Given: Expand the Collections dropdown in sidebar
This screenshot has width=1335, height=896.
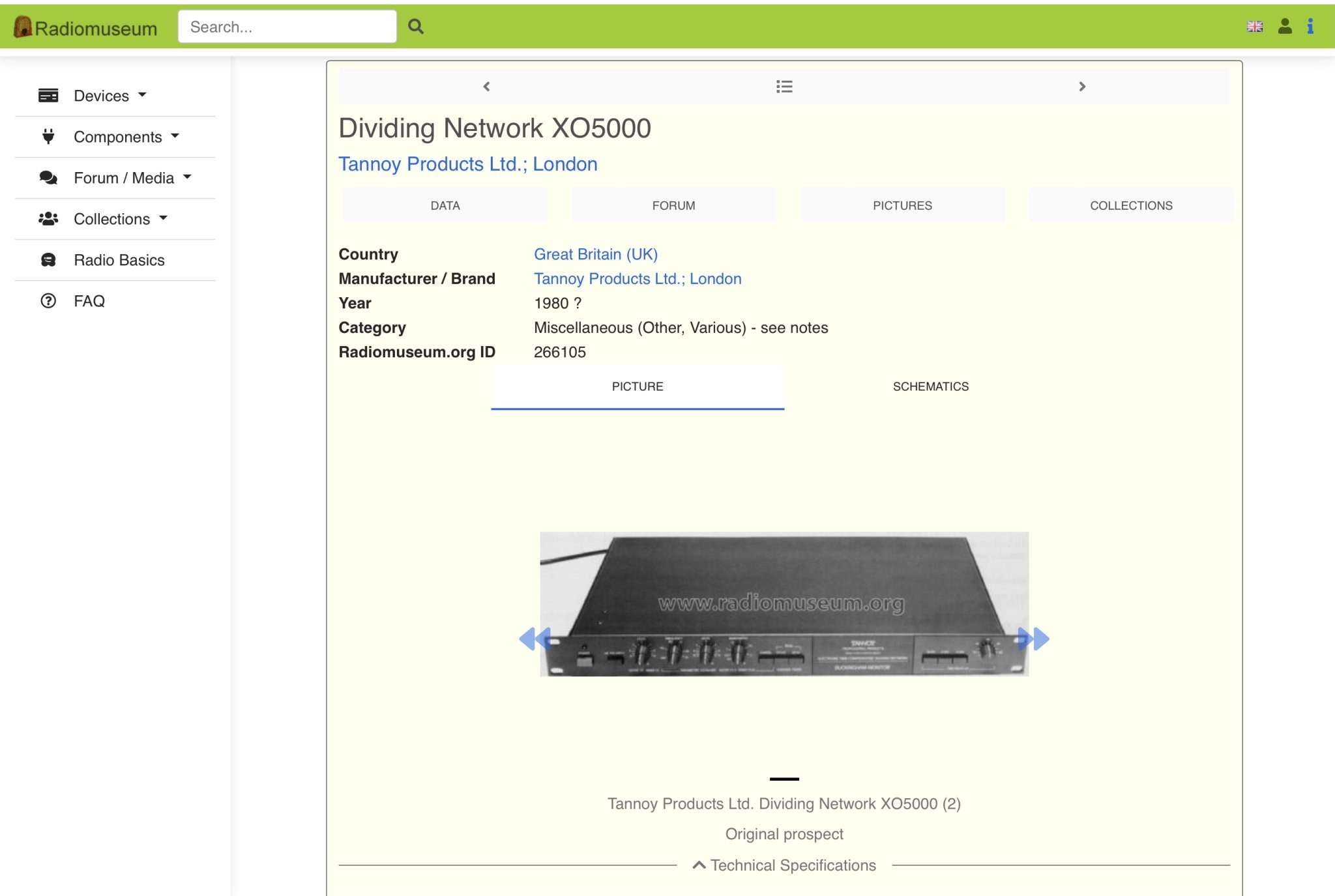Looking at the screenshot, I should click(x=163, y=218).
